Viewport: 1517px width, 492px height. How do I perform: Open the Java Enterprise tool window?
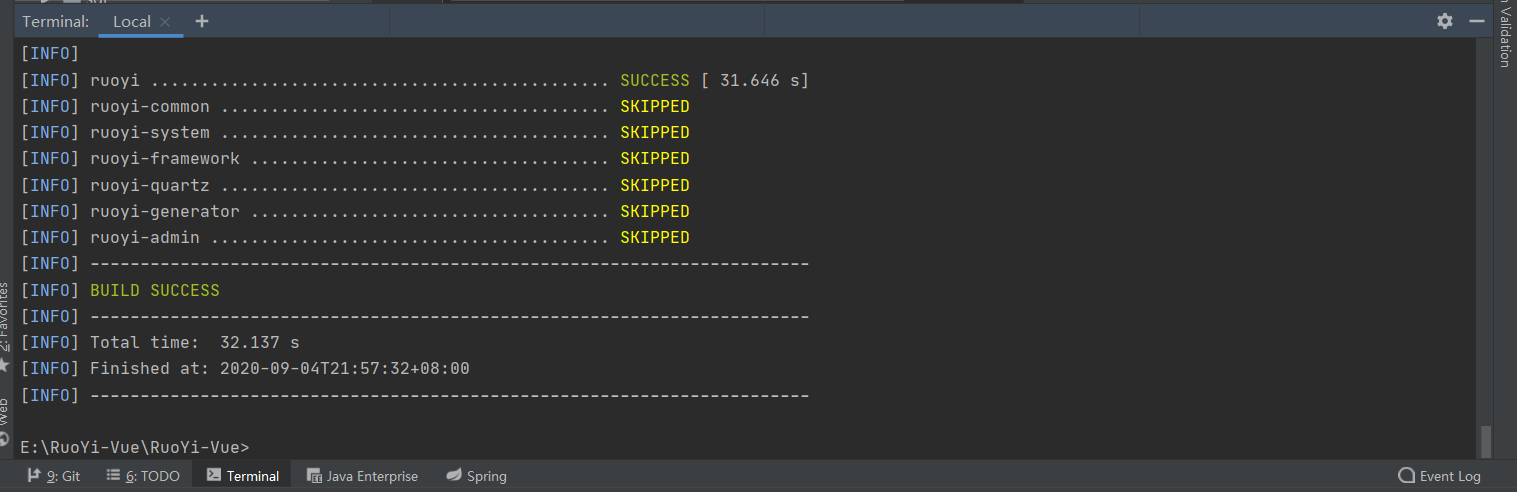362,476
